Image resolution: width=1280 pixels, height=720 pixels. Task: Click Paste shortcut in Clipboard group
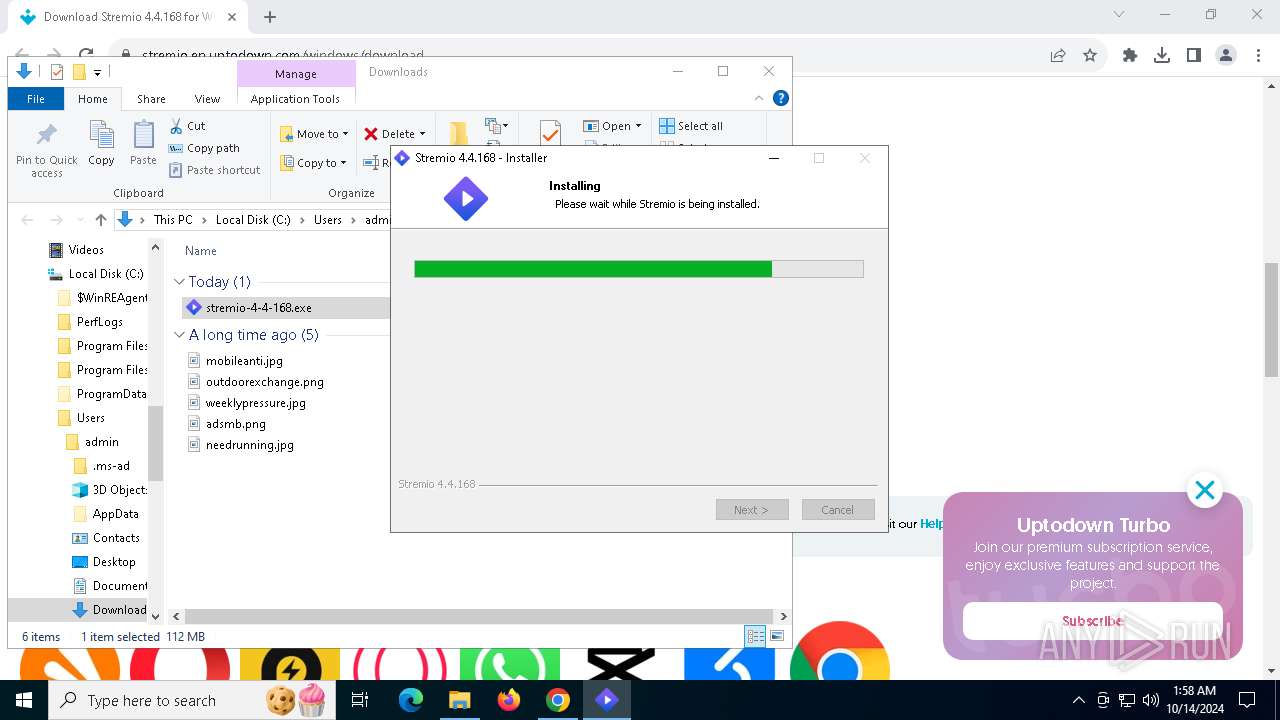pyautogui.click(x=214, y=170)
